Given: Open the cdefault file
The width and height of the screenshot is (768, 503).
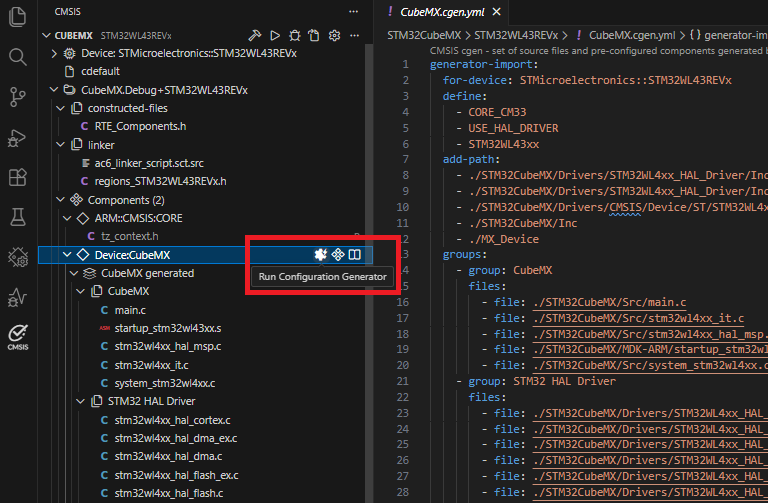Looking at the screenshot, I should click(x=100, y=71).
